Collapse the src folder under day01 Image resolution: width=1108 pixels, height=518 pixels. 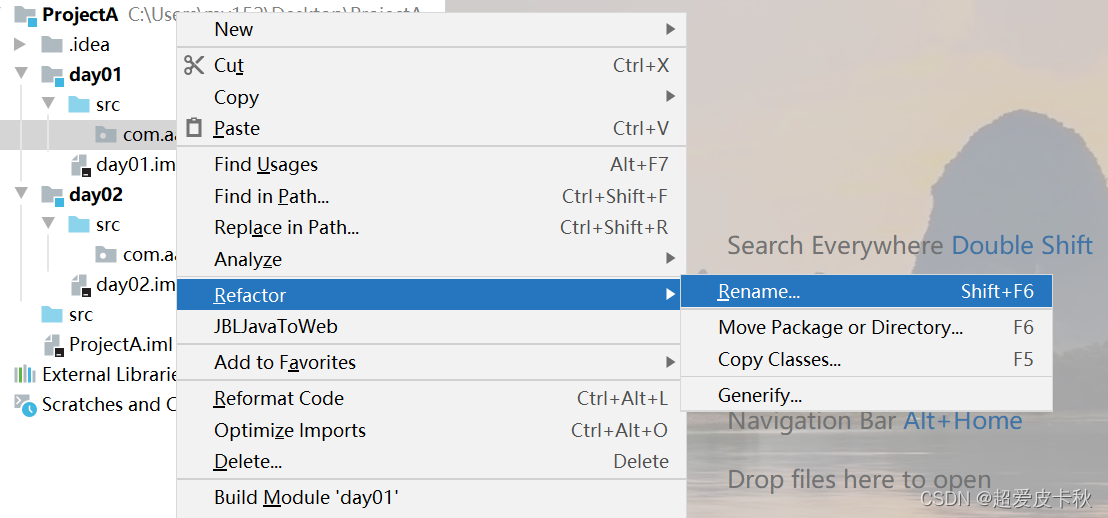pyautogui.click(x=48, y=104)
